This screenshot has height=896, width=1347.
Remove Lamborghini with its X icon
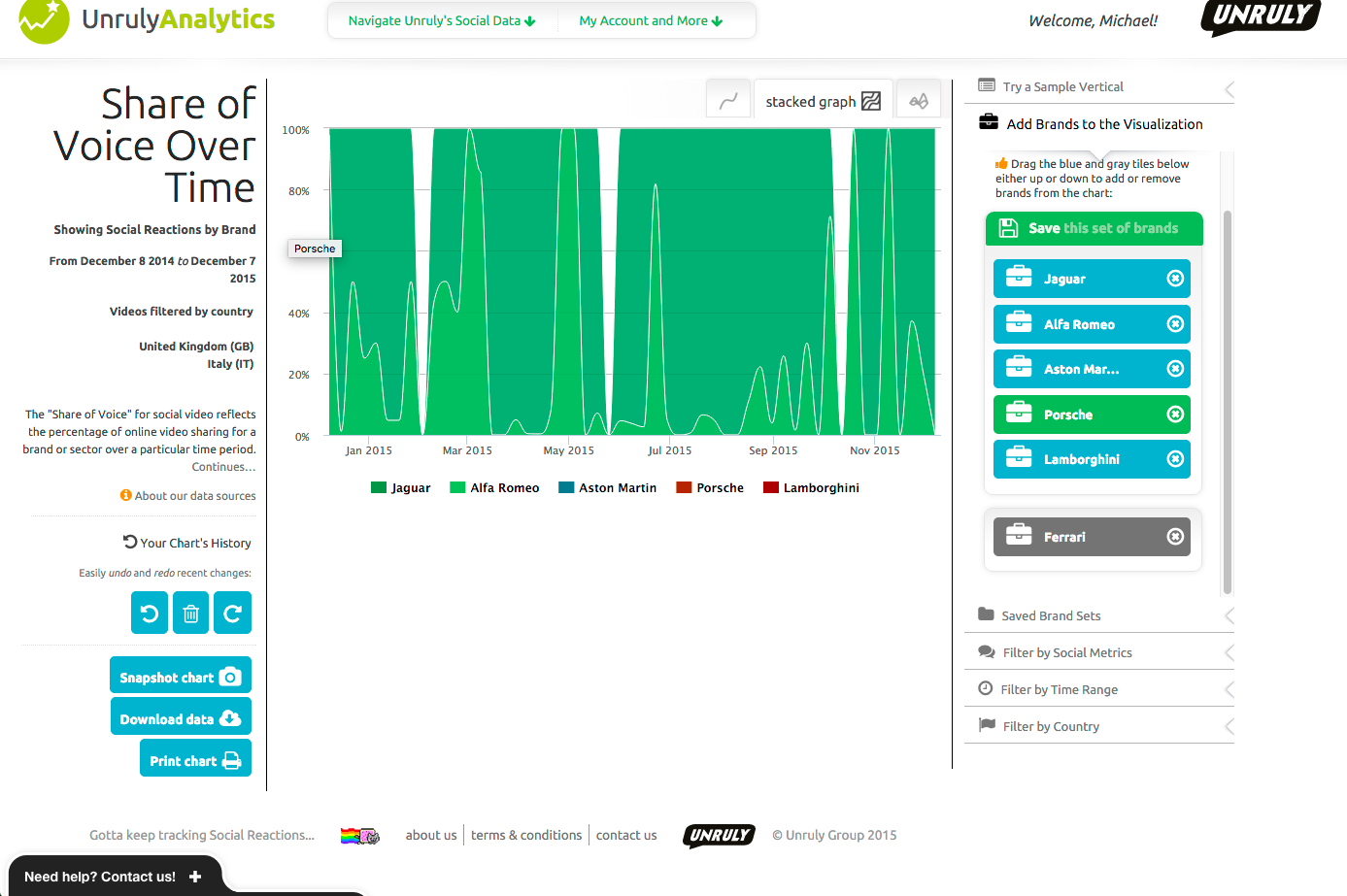pos(1175,459)
